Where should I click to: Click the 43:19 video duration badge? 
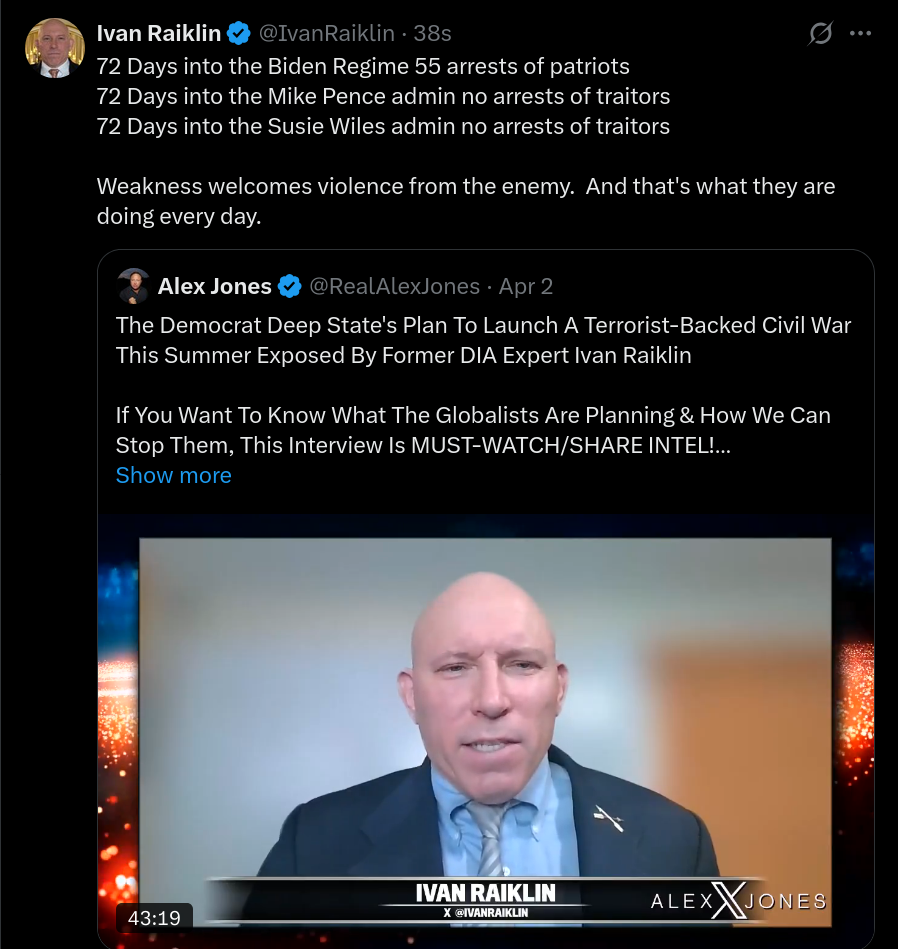154,918
